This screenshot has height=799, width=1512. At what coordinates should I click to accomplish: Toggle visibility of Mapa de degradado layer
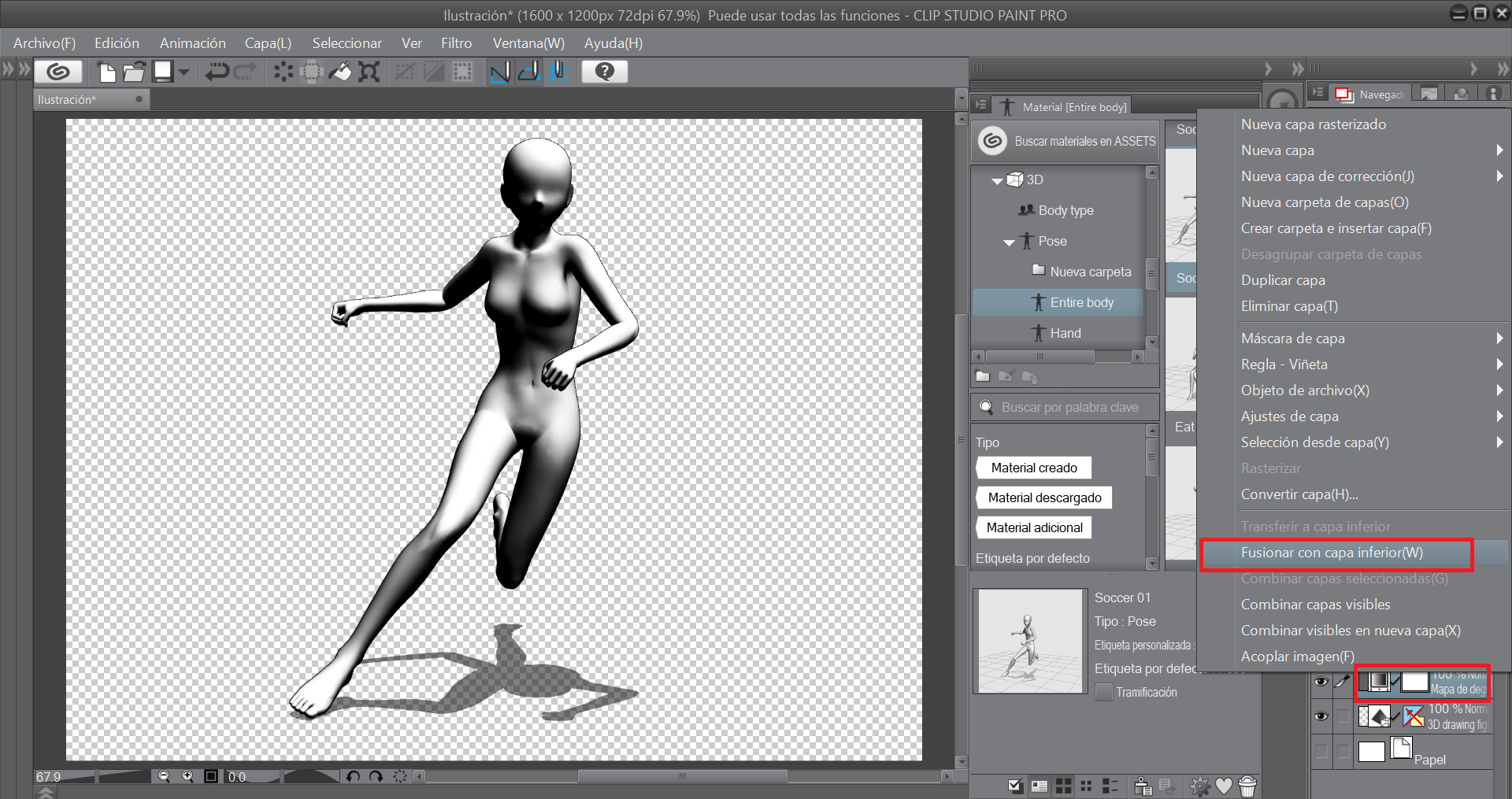point(1321,682)
